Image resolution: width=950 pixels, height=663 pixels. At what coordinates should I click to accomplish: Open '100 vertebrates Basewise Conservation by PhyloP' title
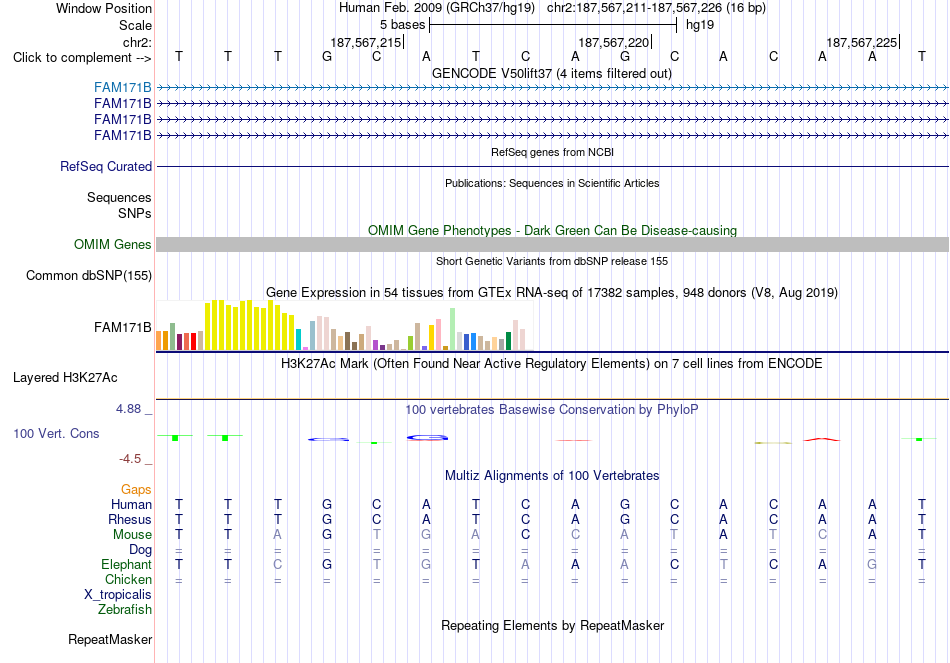[552, 410]
